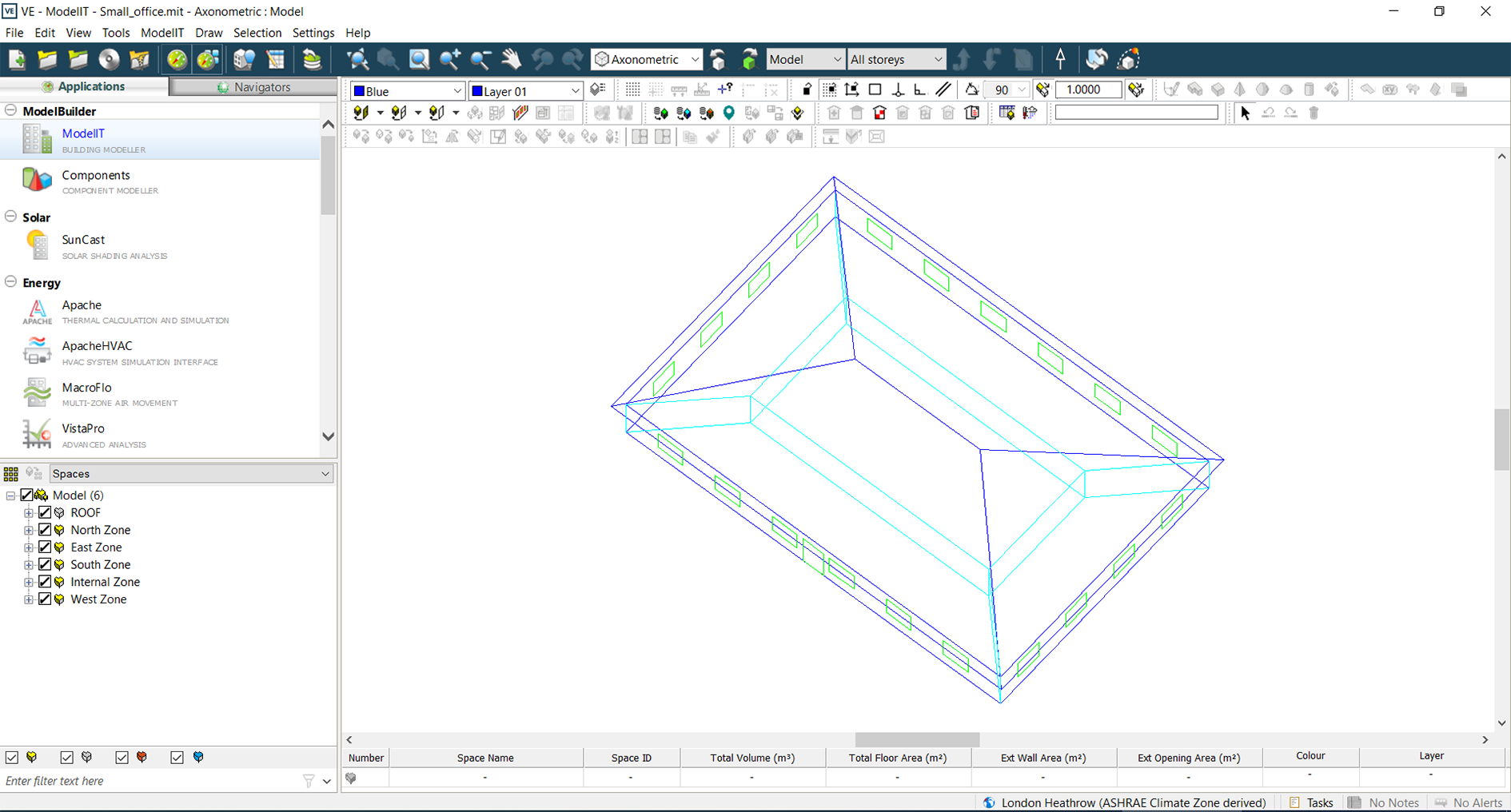The image size is (1511, 812).
Task: Toggle the Internal Zone checkbox
Action: pos(45,582)
